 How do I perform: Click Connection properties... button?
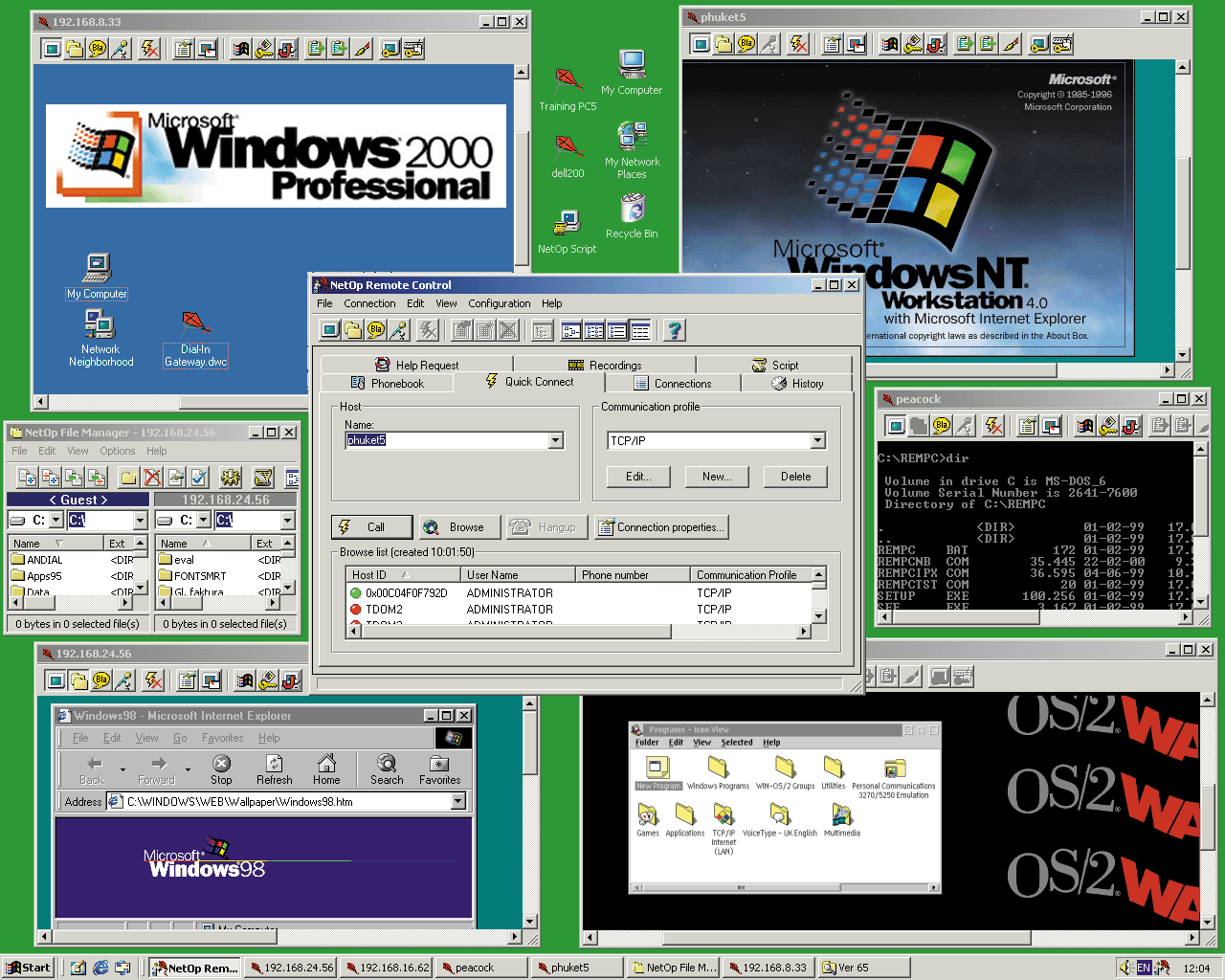[x=661, y=527]
